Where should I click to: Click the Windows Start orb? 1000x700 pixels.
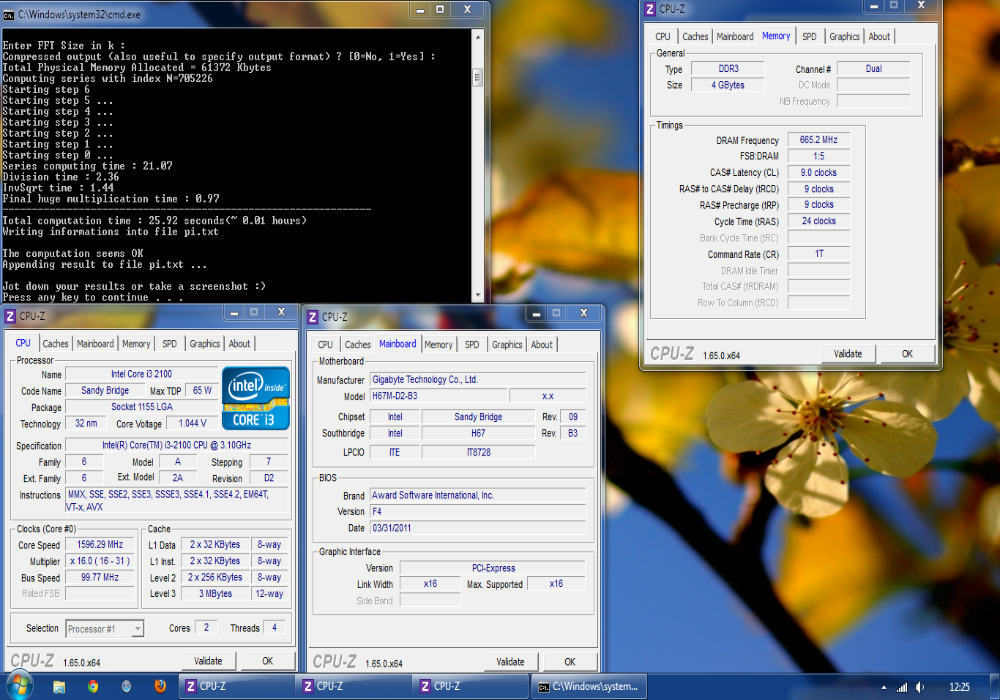[x=19, y=686]
